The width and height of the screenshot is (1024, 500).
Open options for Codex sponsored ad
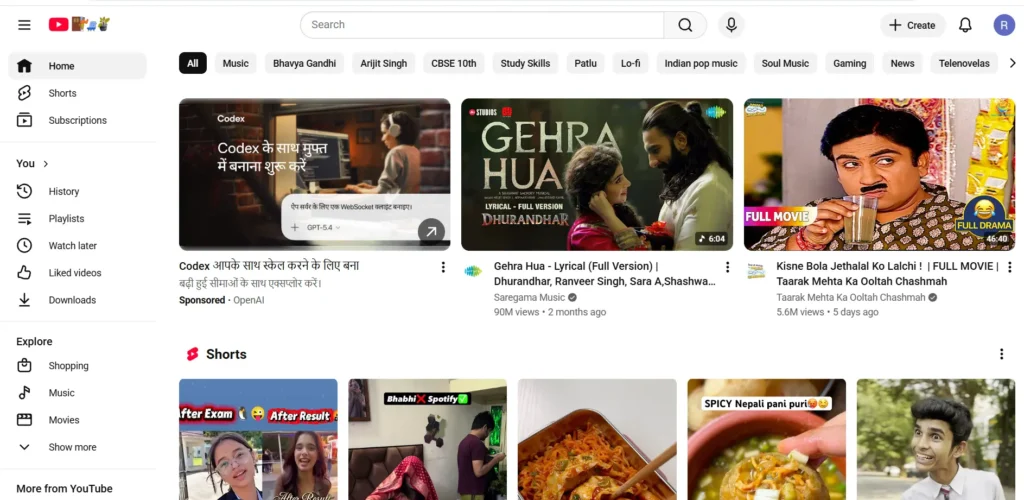pos(443,267)
